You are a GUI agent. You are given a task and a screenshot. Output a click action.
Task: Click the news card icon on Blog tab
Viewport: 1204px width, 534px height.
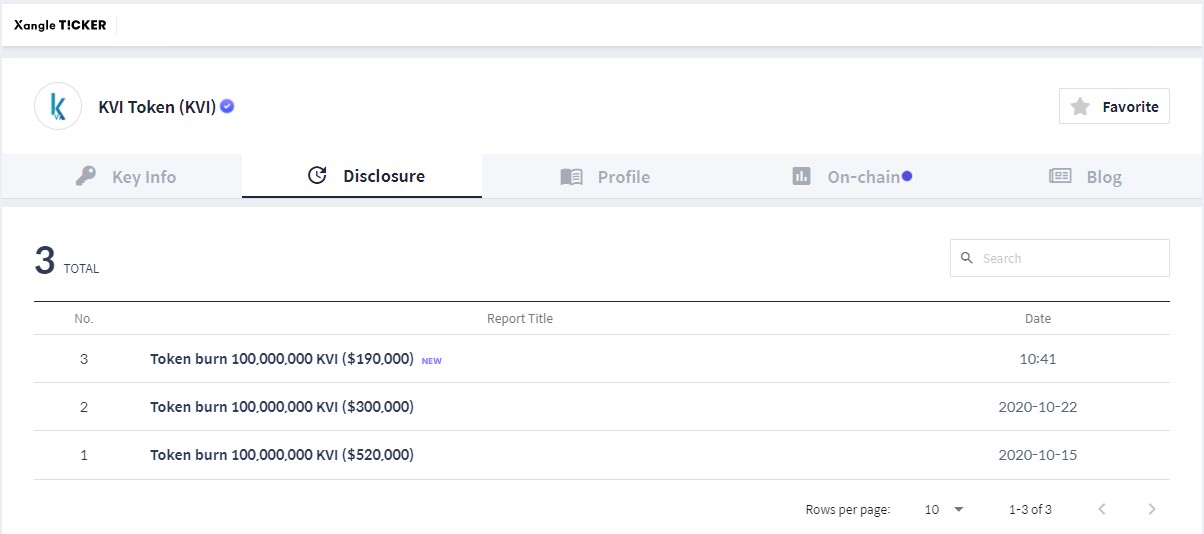pyautogui.click(x=1060, y=176)
